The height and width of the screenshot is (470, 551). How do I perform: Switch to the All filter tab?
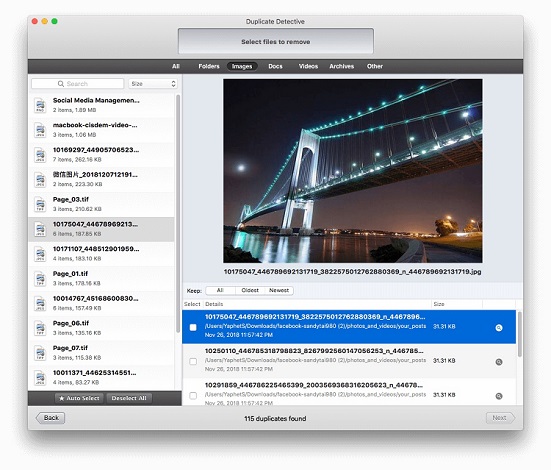[x=176, y=66]
